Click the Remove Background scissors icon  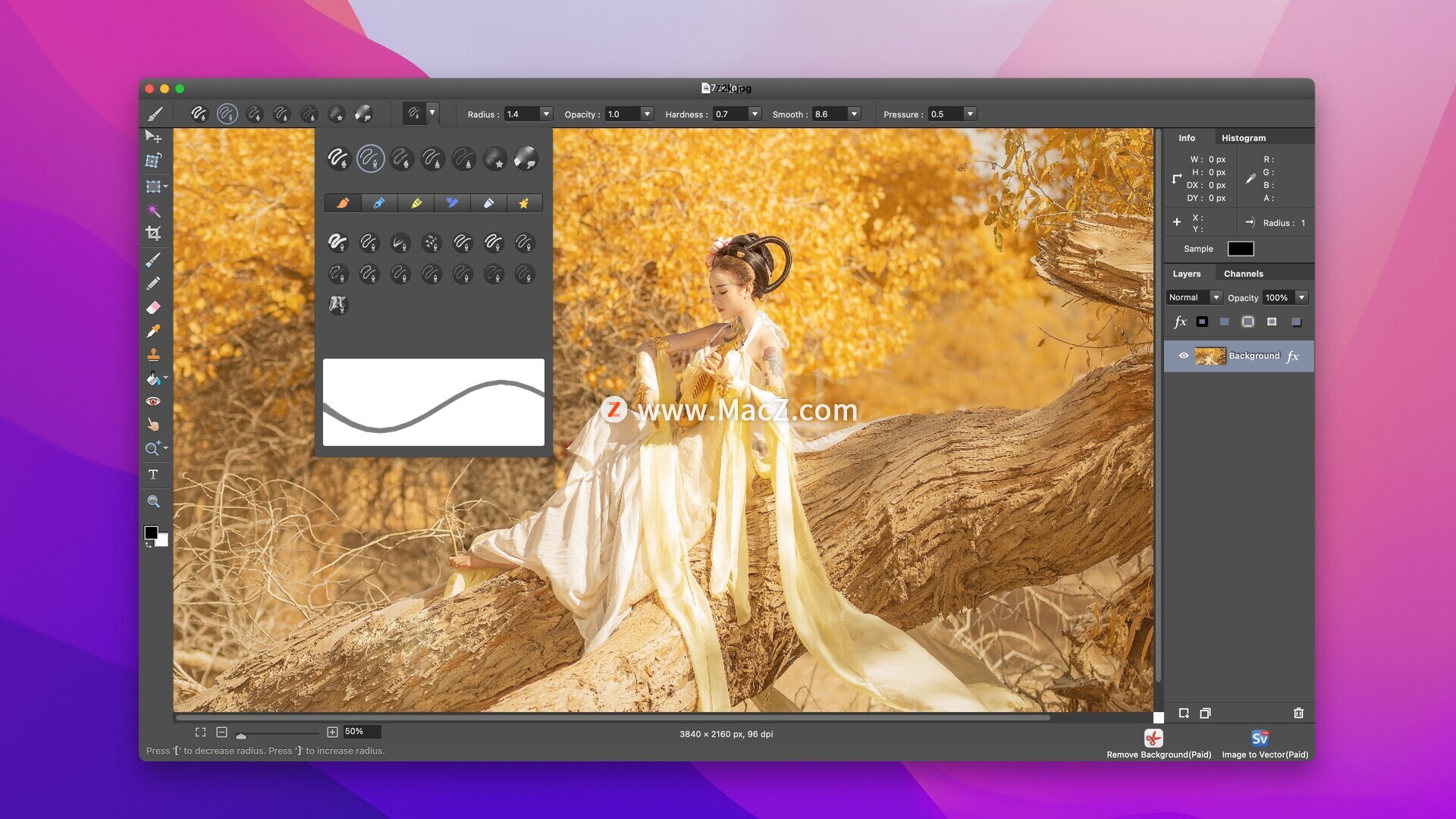tap(1153, 738)
